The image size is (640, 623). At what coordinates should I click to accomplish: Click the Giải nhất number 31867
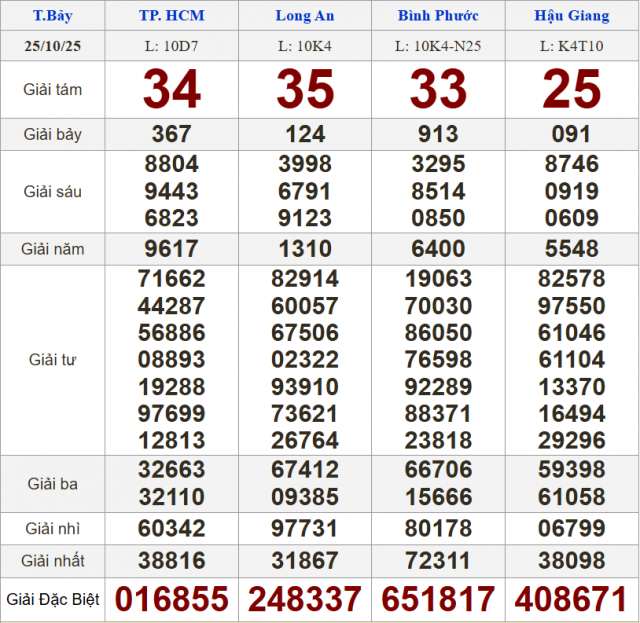[x=305, y=562]
